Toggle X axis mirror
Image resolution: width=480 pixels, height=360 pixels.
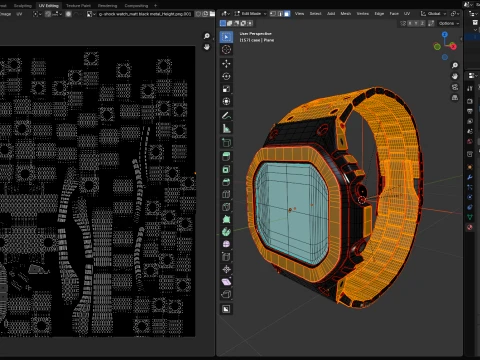(x=410, y=23)
